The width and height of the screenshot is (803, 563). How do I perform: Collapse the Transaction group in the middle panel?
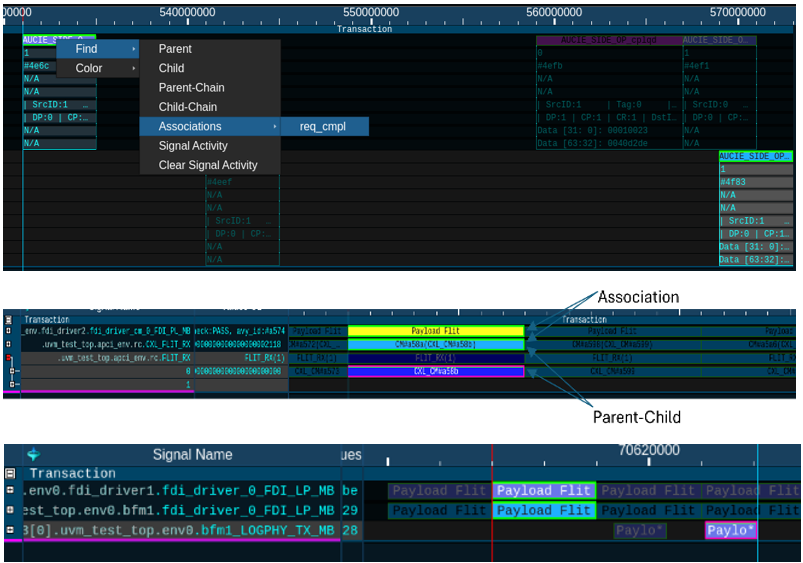click(x=9, y=320)
